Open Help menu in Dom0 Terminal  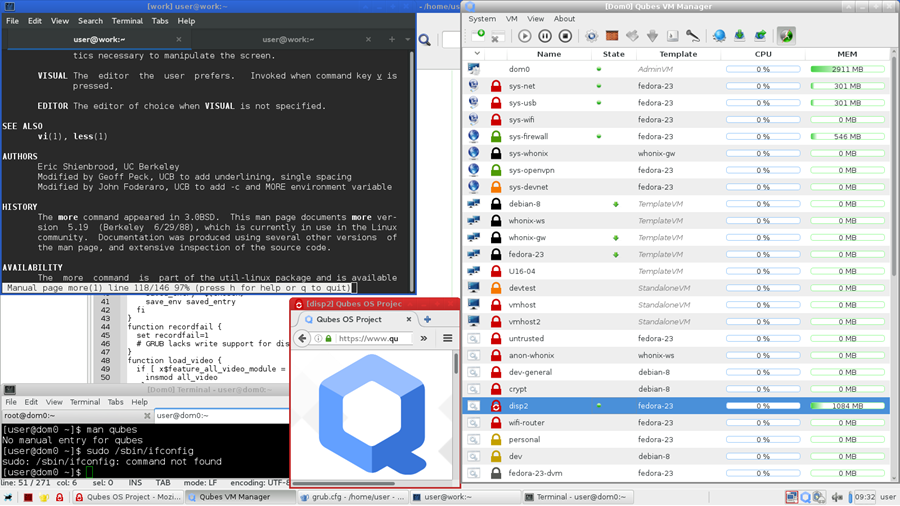139,402
